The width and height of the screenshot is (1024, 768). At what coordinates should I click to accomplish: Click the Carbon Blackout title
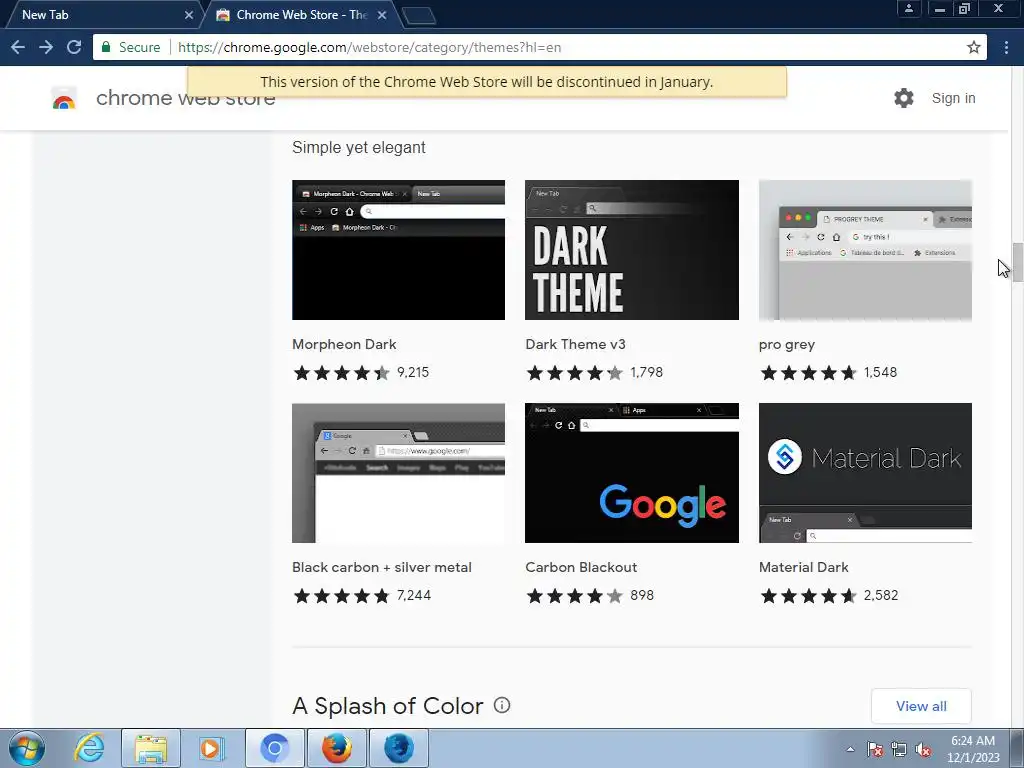581,567
